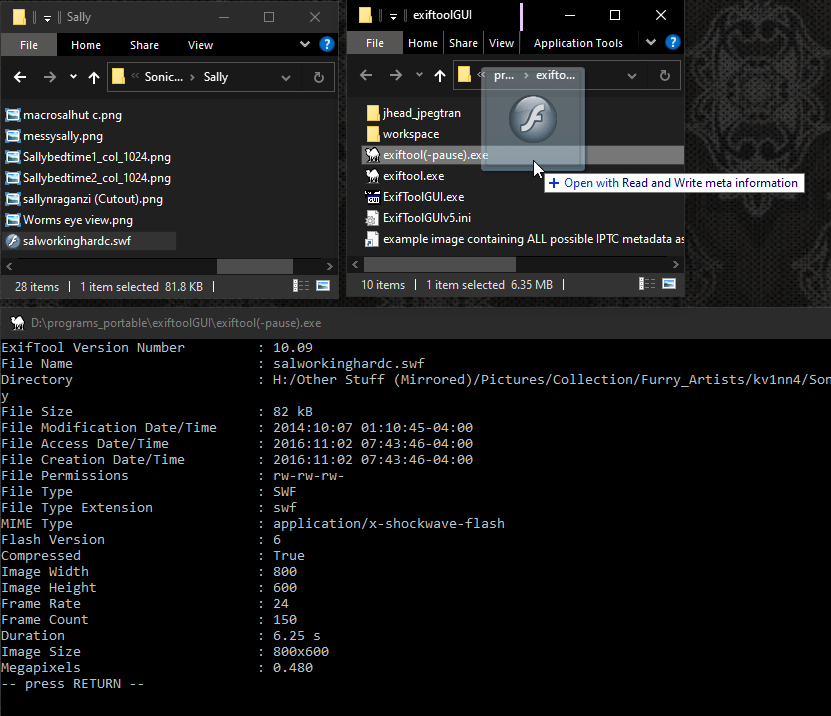Select the exiftool.exe file
The image size is (831, 716).
(x=413, y=176)
